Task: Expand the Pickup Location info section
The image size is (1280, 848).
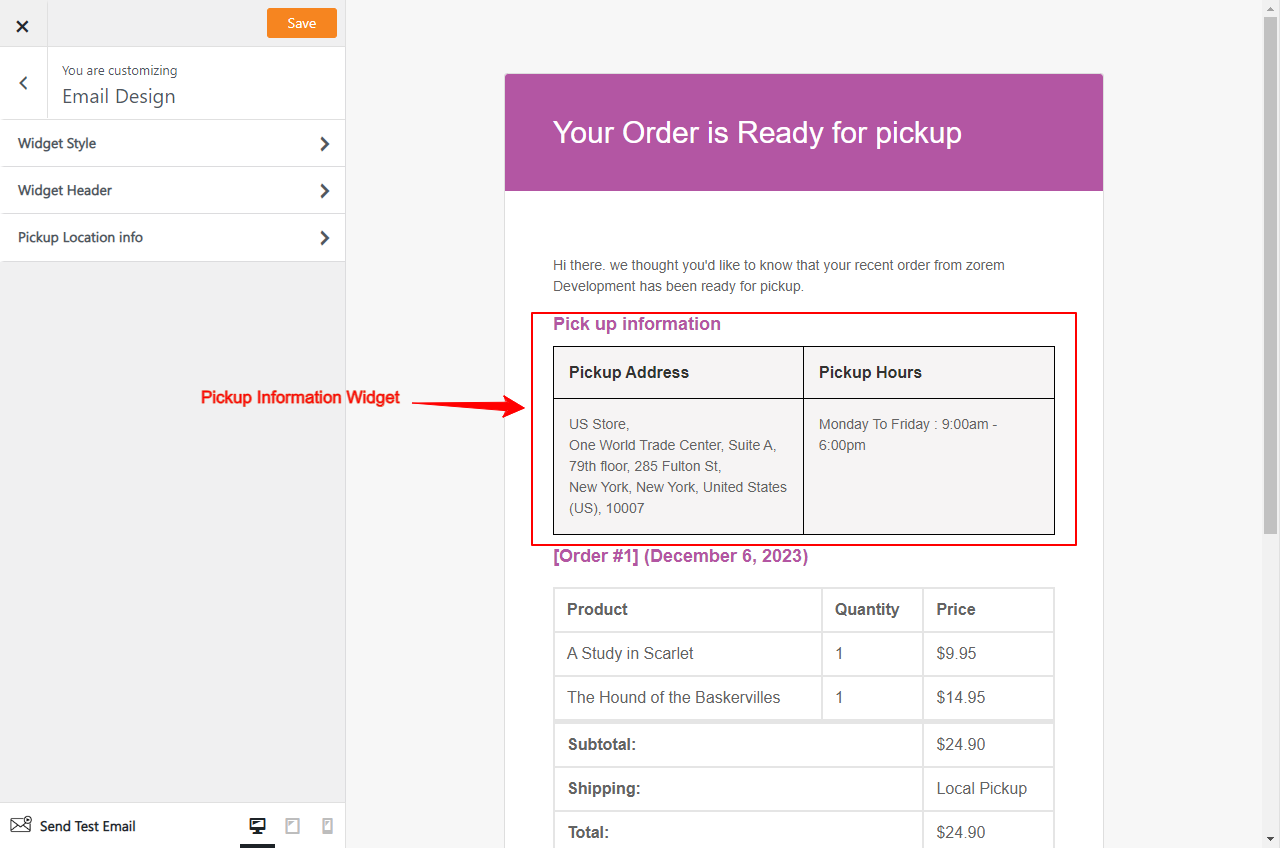Action: pos(150,238)
